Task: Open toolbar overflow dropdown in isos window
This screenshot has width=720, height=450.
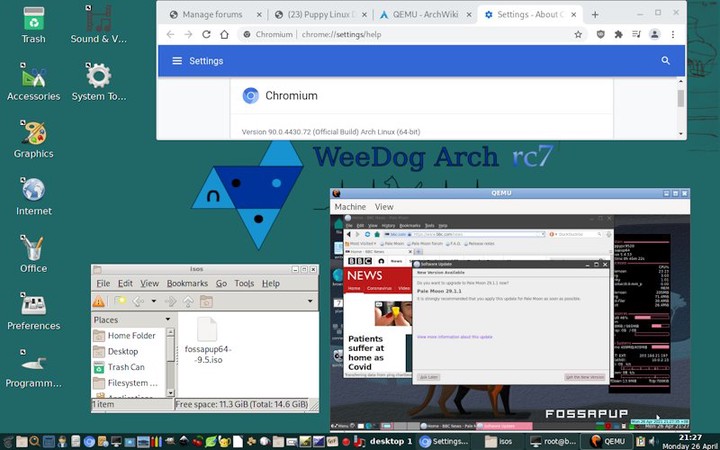Action: pos(310,301)
